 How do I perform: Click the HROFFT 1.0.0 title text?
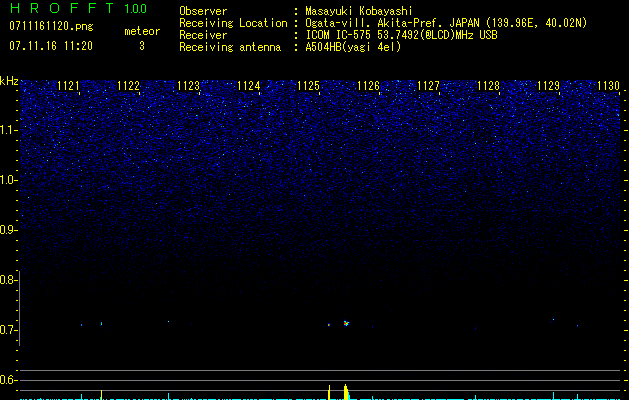[78, 8]
